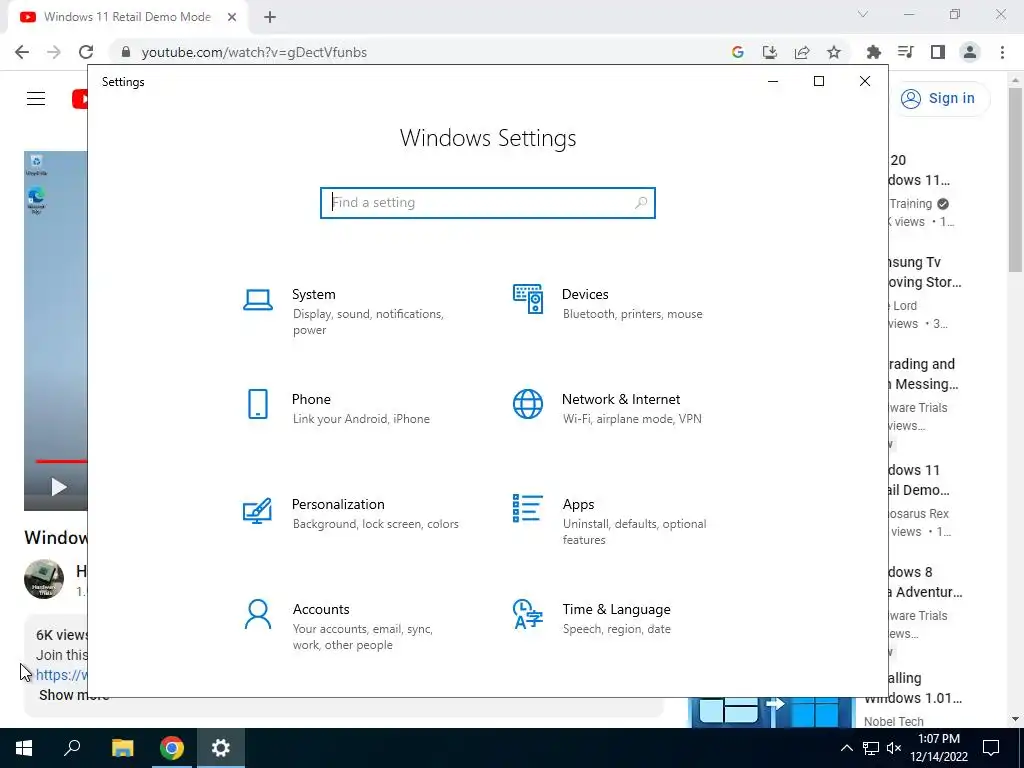Open Chrome profile avatar
The height and width of the screenshot is (768, 1024).
[970, 52]
